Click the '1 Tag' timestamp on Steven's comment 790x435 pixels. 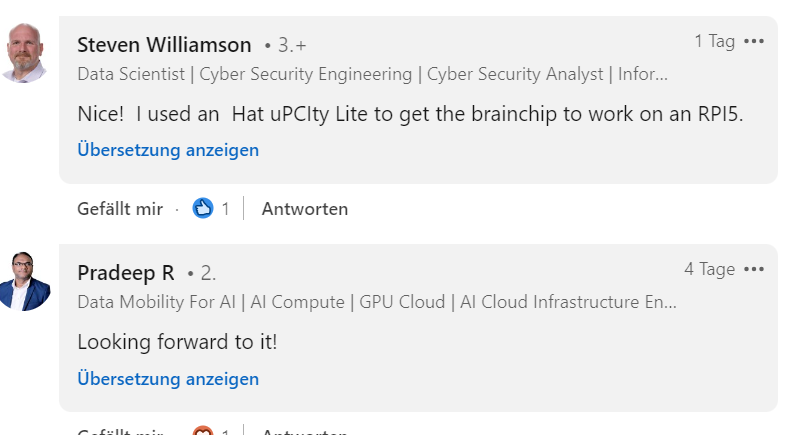pyautogui.click(x=714, y=41)
